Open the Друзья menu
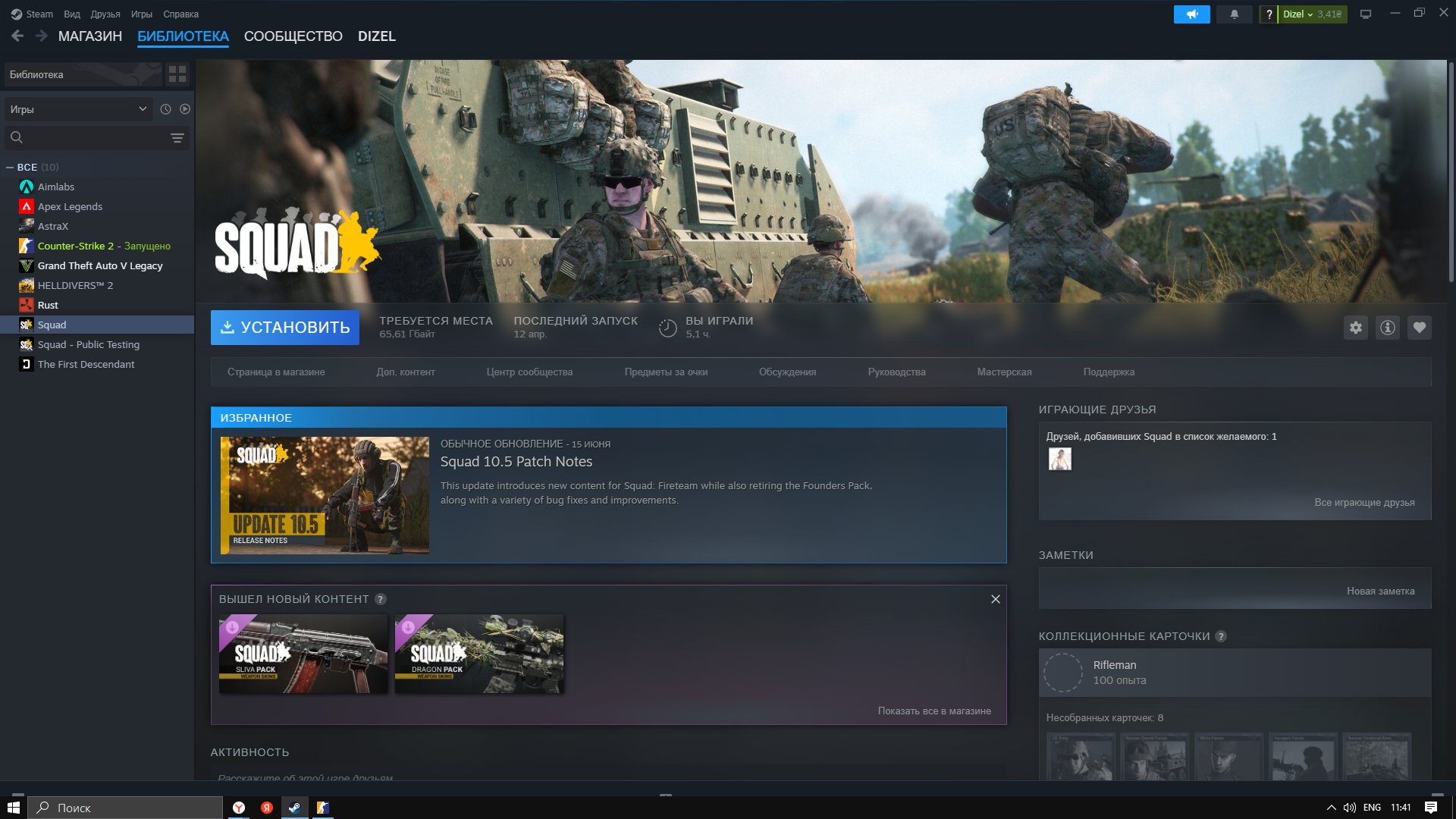This screenshot has width=1456, height=819. click(105, 14)
